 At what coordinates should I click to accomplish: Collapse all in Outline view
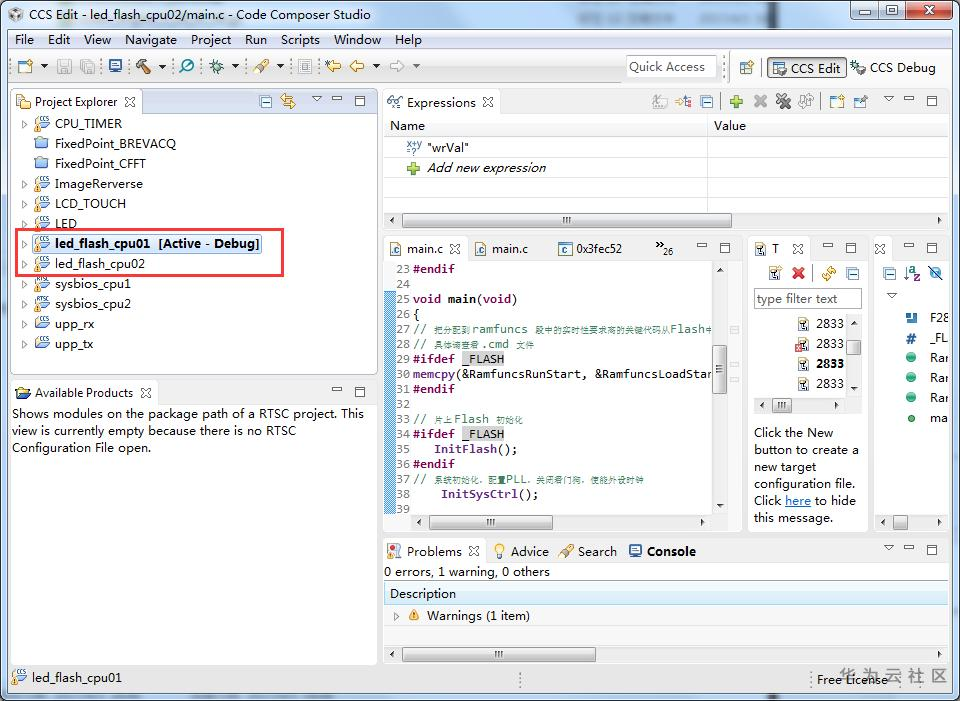tap(890, 274)
